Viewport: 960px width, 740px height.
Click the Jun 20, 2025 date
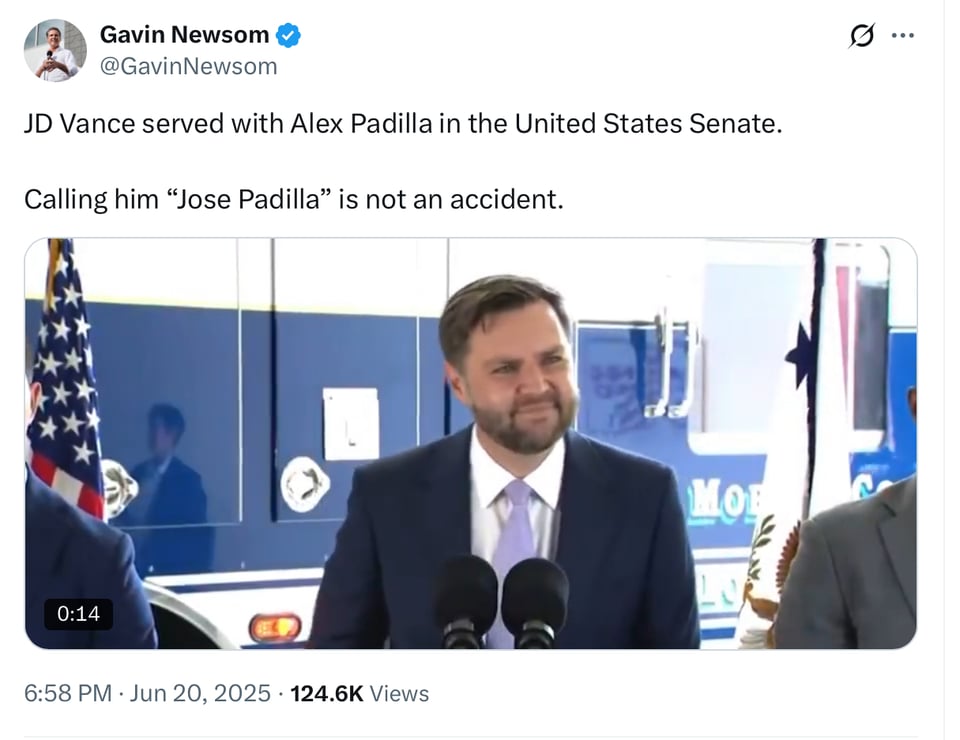(198, 693)
